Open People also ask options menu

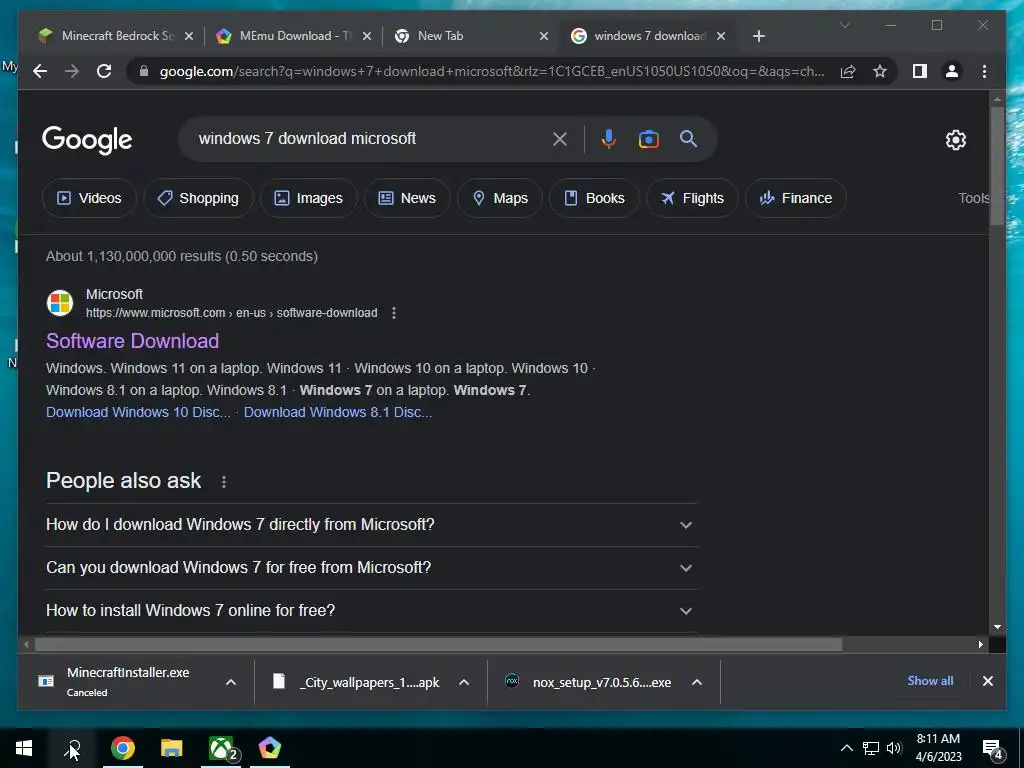223,482
